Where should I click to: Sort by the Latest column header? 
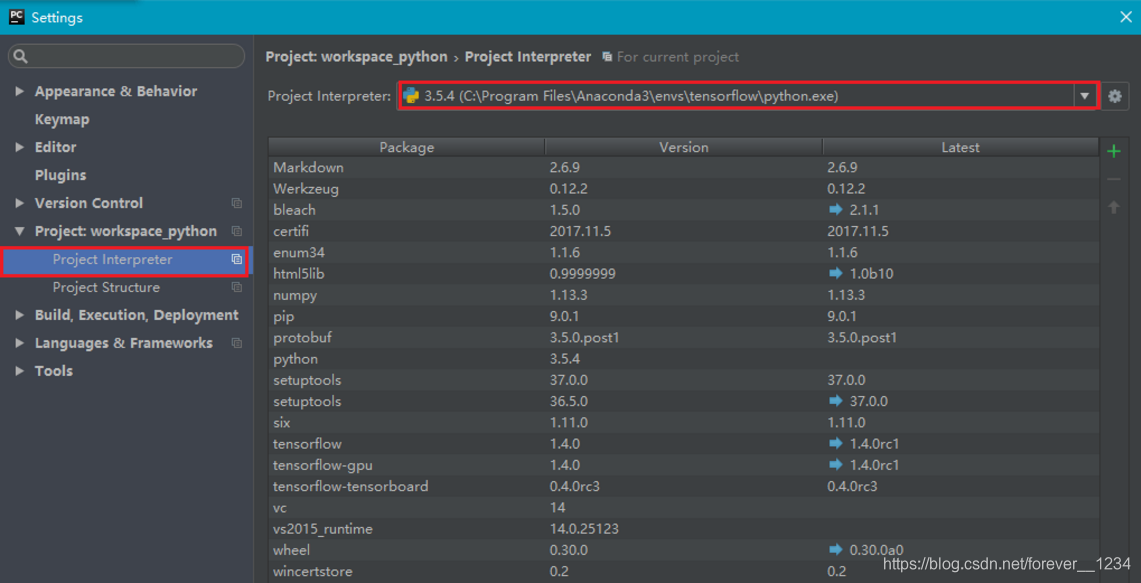click(x=961, y=147)
